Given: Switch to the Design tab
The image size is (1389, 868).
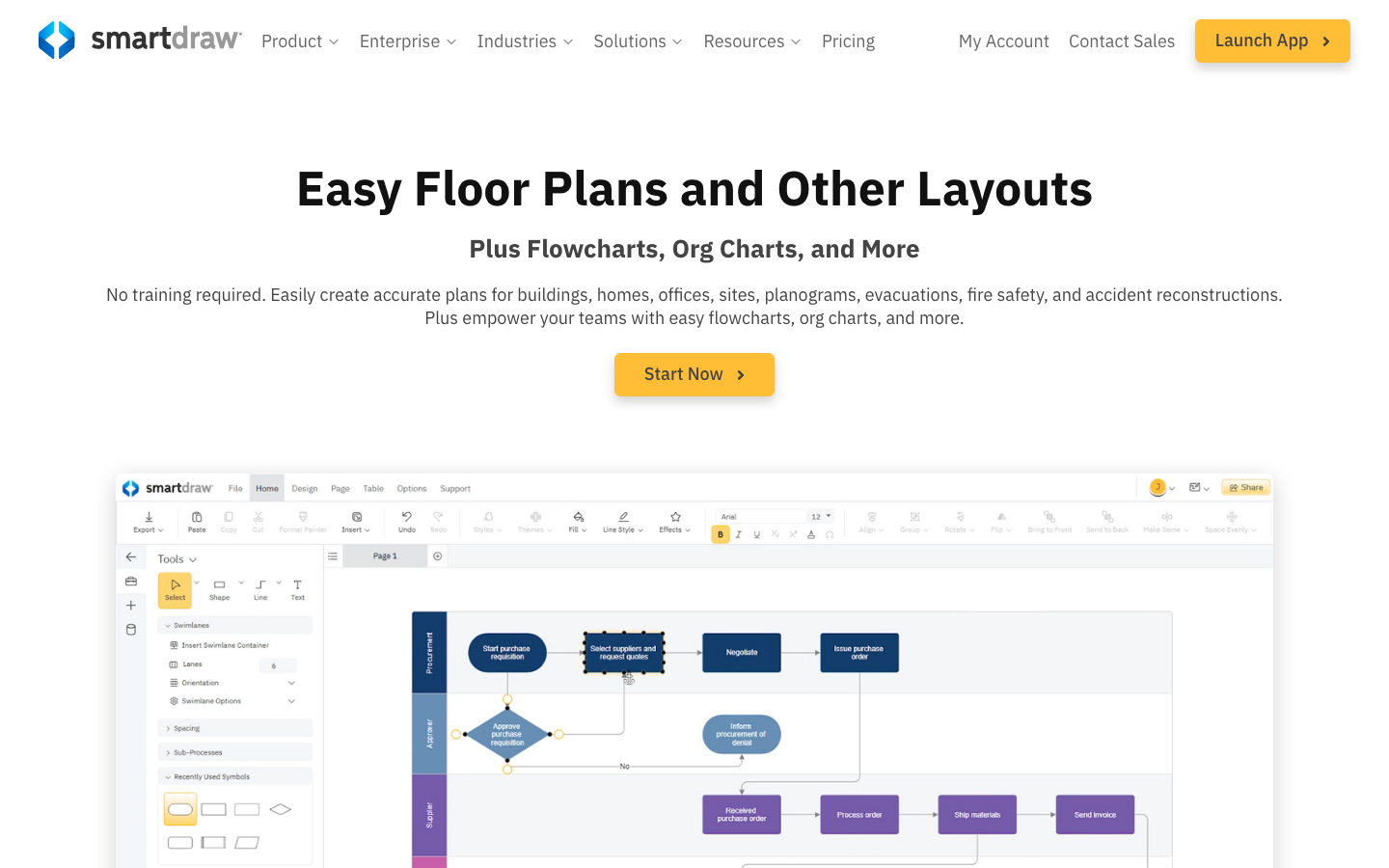Looking at the screenshot, I should click(305, 488).
